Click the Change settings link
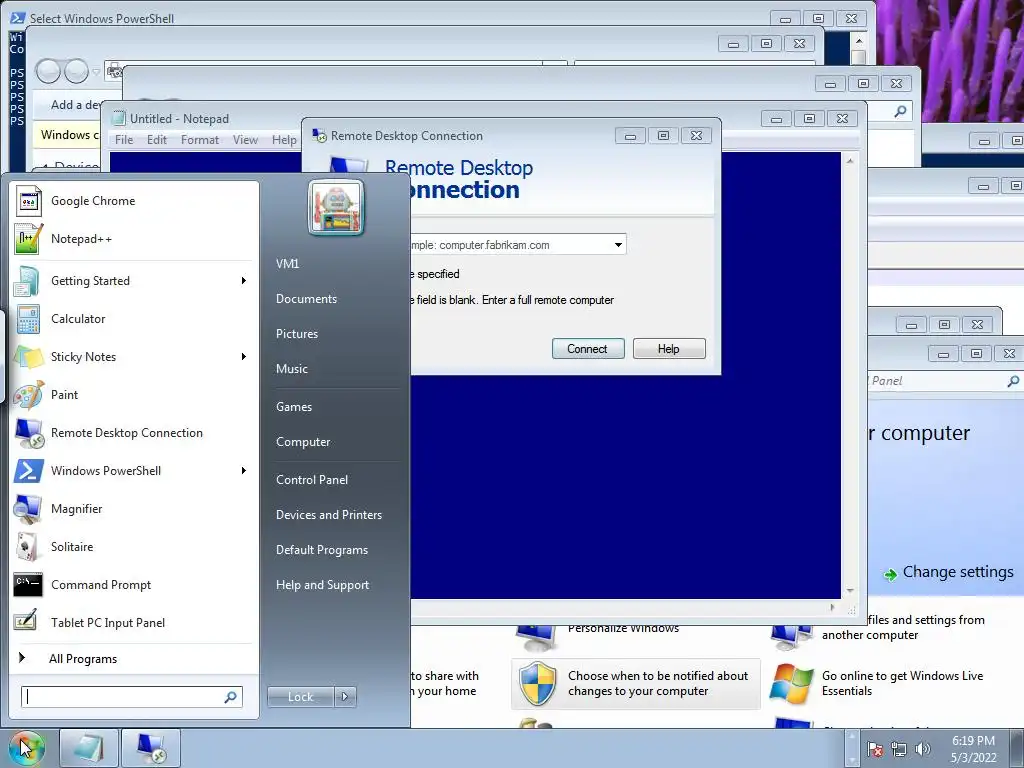Viewport: 1024px width, 768px height. (957, 572)
